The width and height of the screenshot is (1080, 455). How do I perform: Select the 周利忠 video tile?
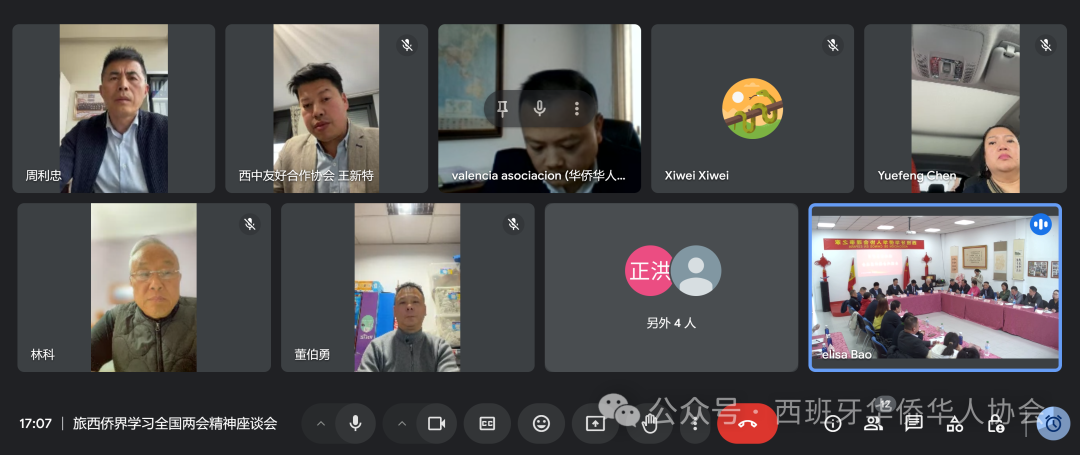(113, 109)
